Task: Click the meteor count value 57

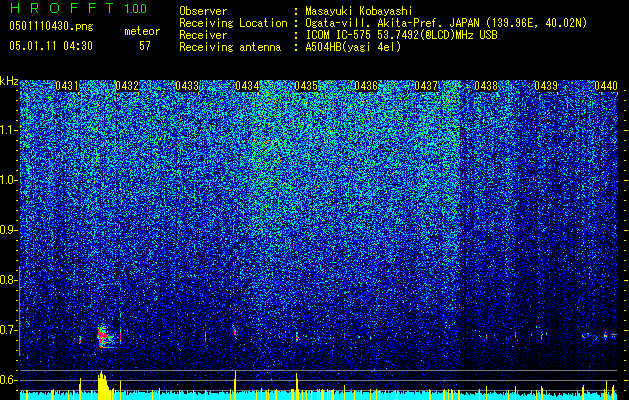Action: [145, 46]
